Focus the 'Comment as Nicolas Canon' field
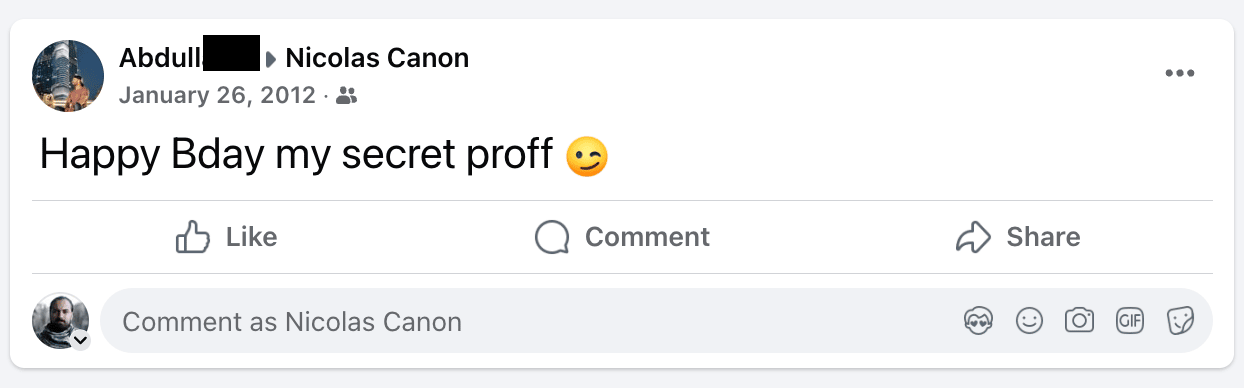Screen dimensions: 1244x388 [x=656, y=321]
